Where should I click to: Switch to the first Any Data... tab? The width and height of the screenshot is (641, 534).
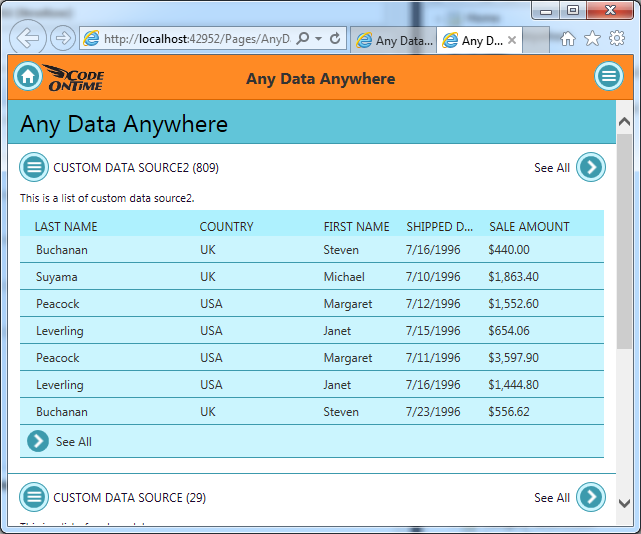pyautogui.click(x=394, y=40)
